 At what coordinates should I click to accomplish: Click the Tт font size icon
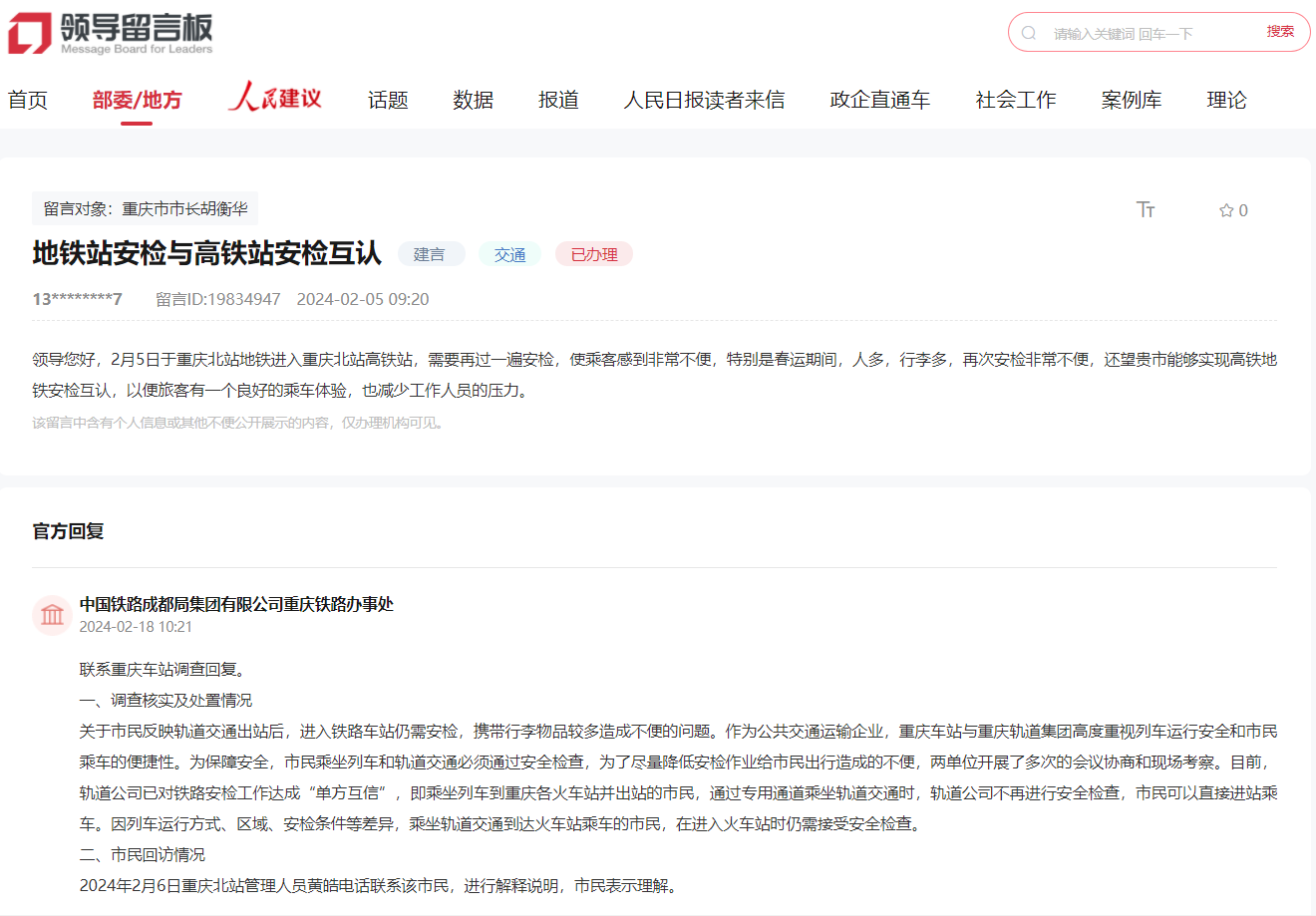click(x=1146, y=209)
